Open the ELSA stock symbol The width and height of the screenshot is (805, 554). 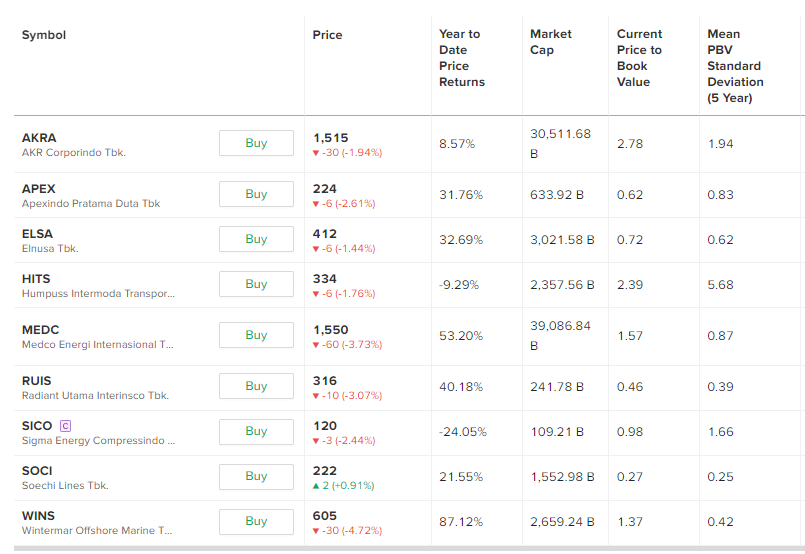pos(37,234)
